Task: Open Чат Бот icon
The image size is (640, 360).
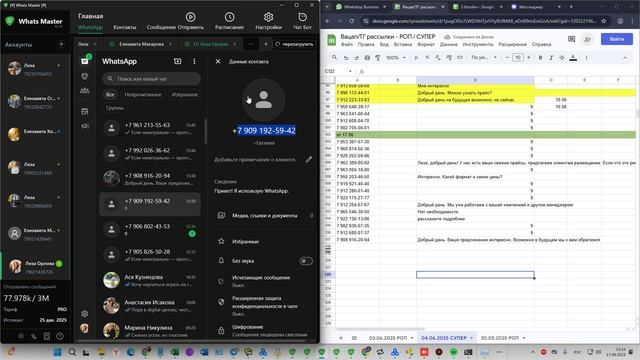Action: tap(302, 17)
